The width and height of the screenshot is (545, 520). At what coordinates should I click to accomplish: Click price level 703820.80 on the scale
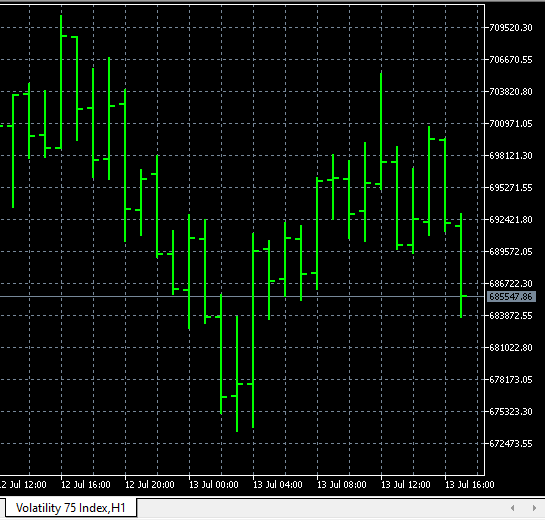pos(511,92)
